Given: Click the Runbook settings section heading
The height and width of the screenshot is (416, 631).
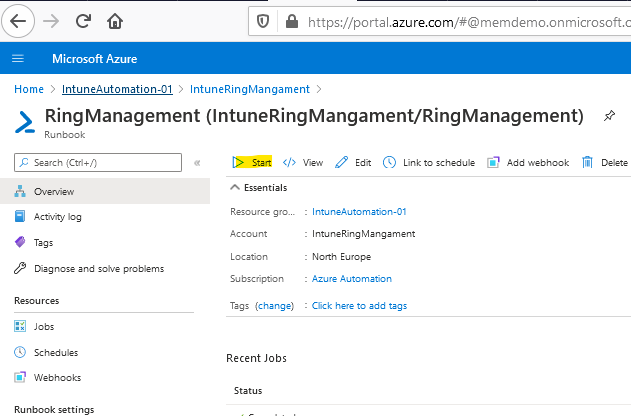Looking at the screenshot, I should click(54, 410).
